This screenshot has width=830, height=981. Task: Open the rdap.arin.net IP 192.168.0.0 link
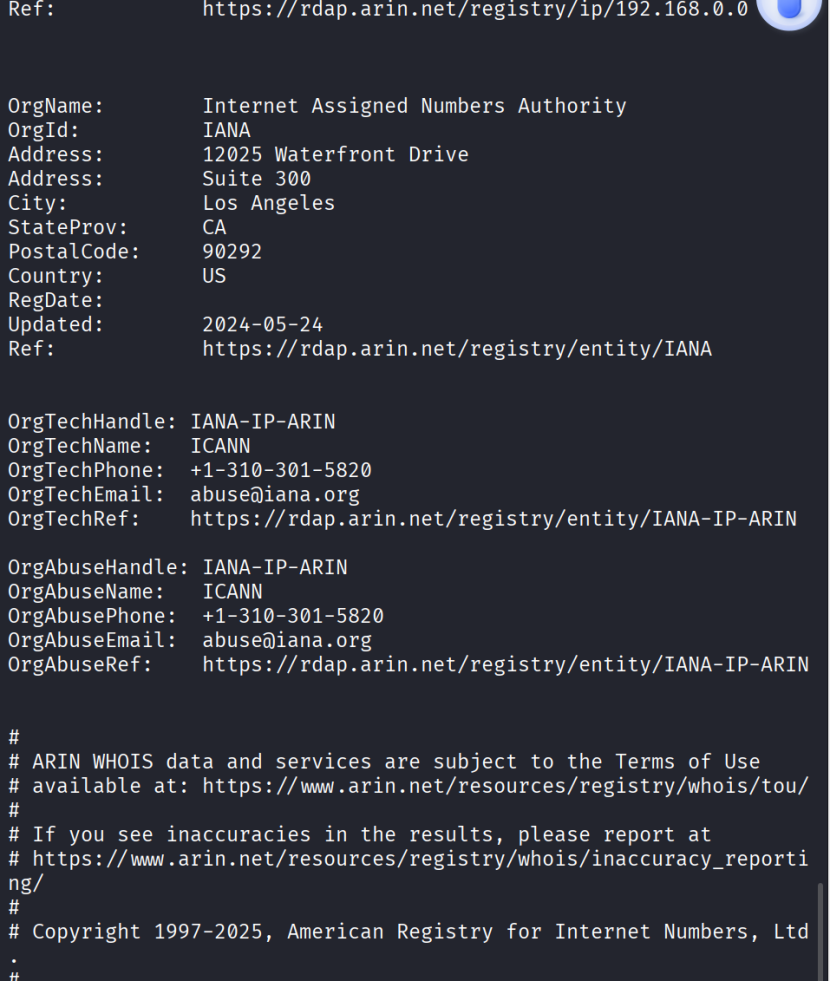(475, 10)
